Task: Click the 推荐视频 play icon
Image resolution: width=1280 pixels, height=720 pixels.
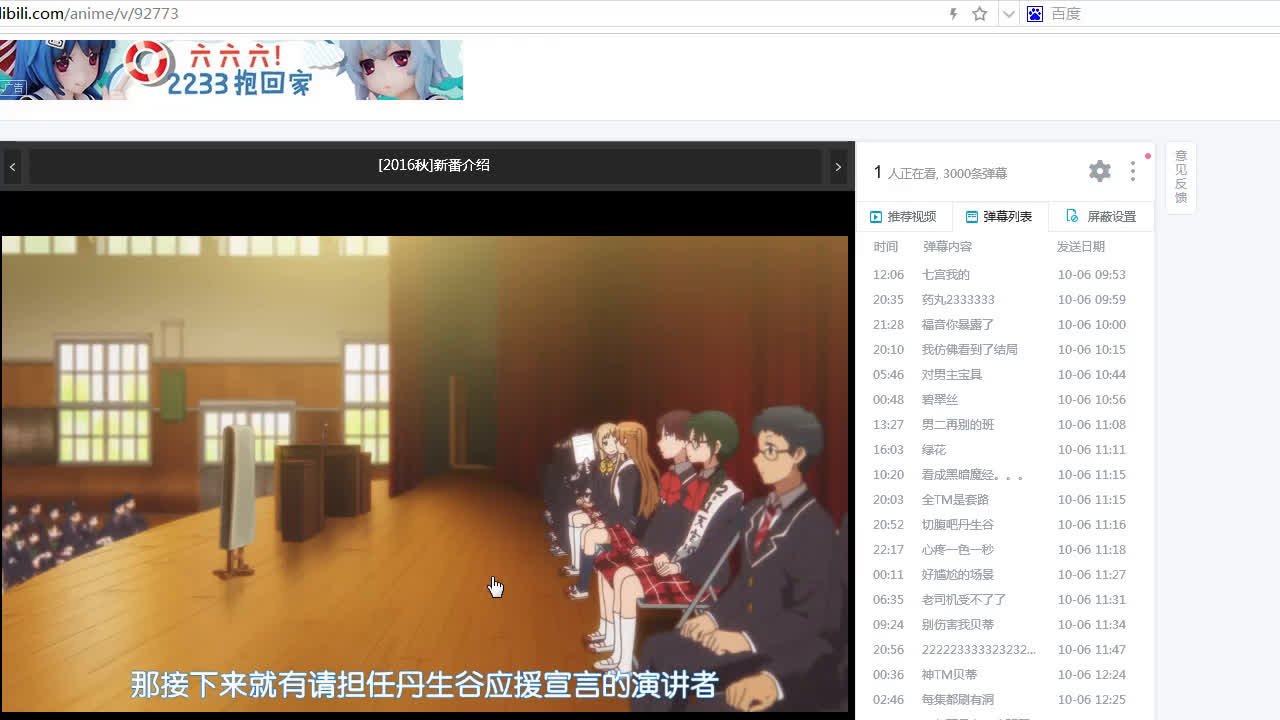Action: click(x=876, y=217)
